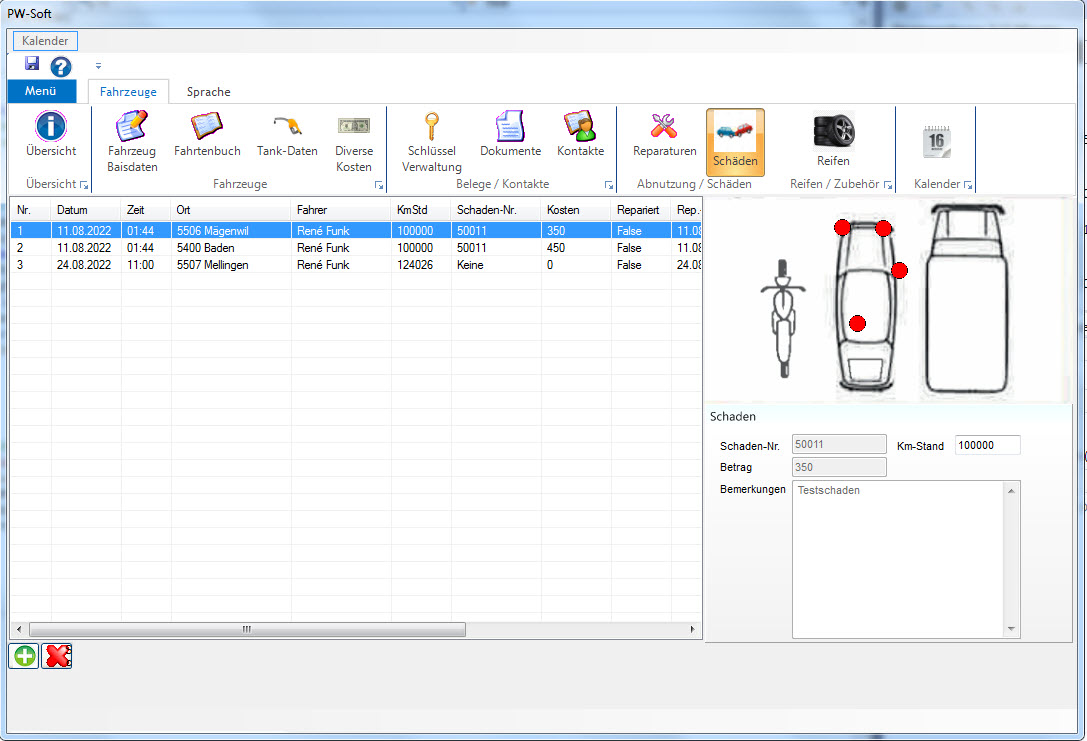Image resolution: width=1087 pixels, height=741 pixels.
Task: Switch to the Sprache tab
Action: [x=208, y=92]
